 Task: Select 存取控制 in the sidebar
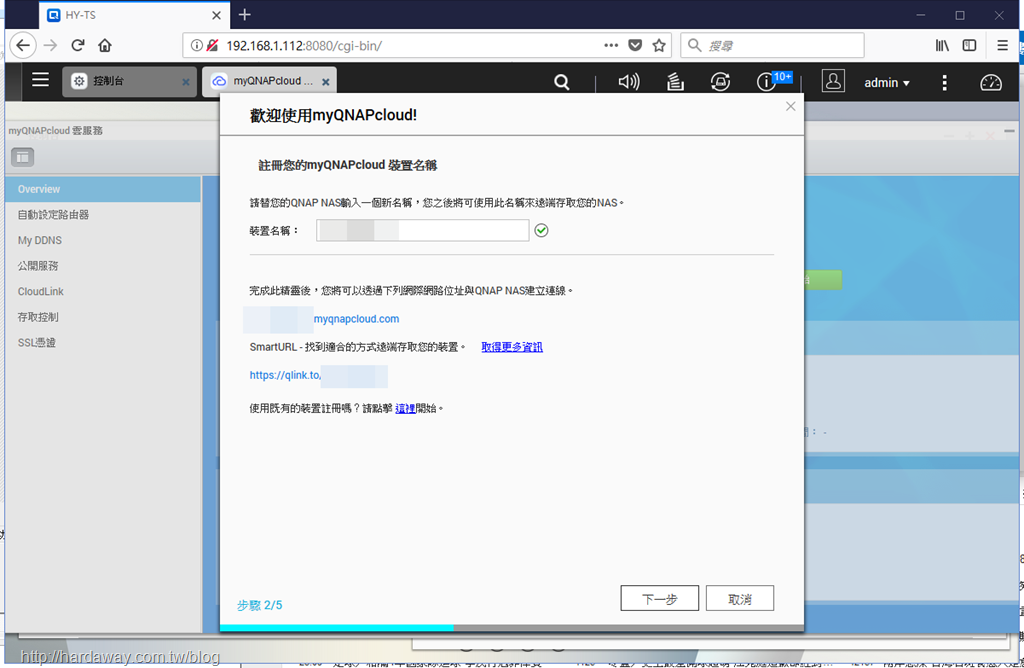103,317
